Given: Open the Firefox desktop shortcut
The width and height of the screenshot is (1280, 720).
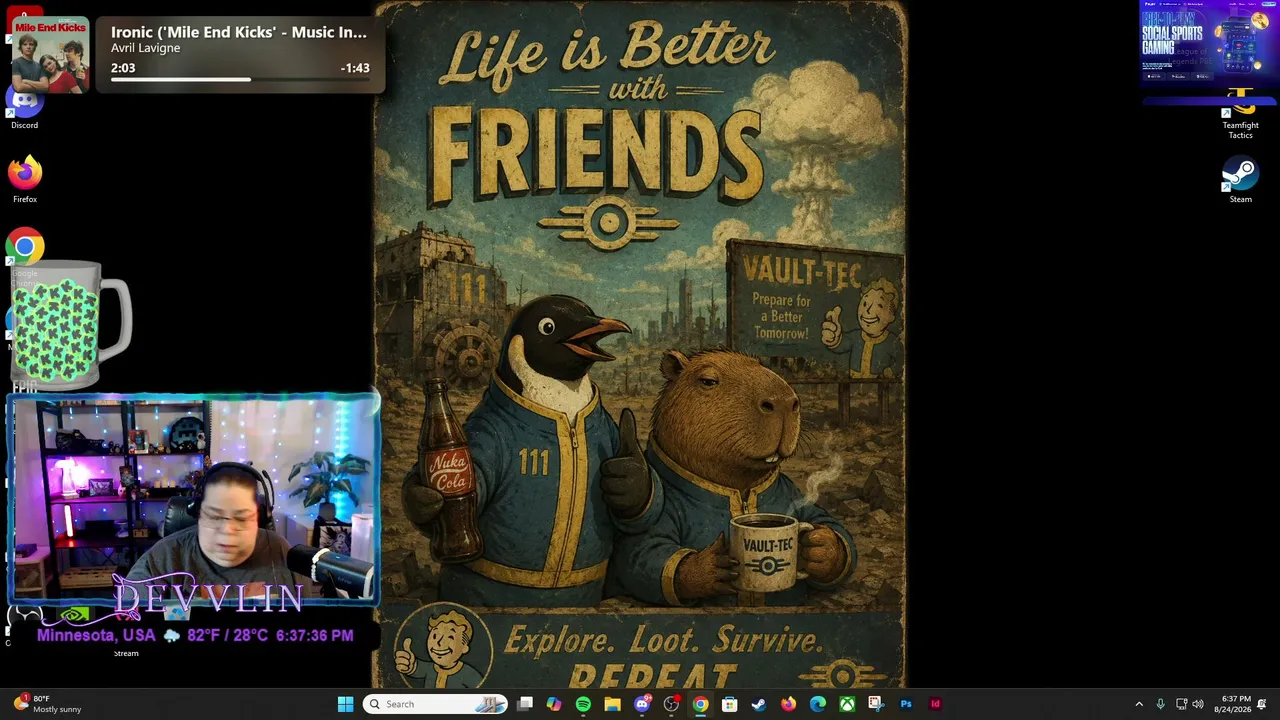Looking at the screenshot, I should point(25,179).
